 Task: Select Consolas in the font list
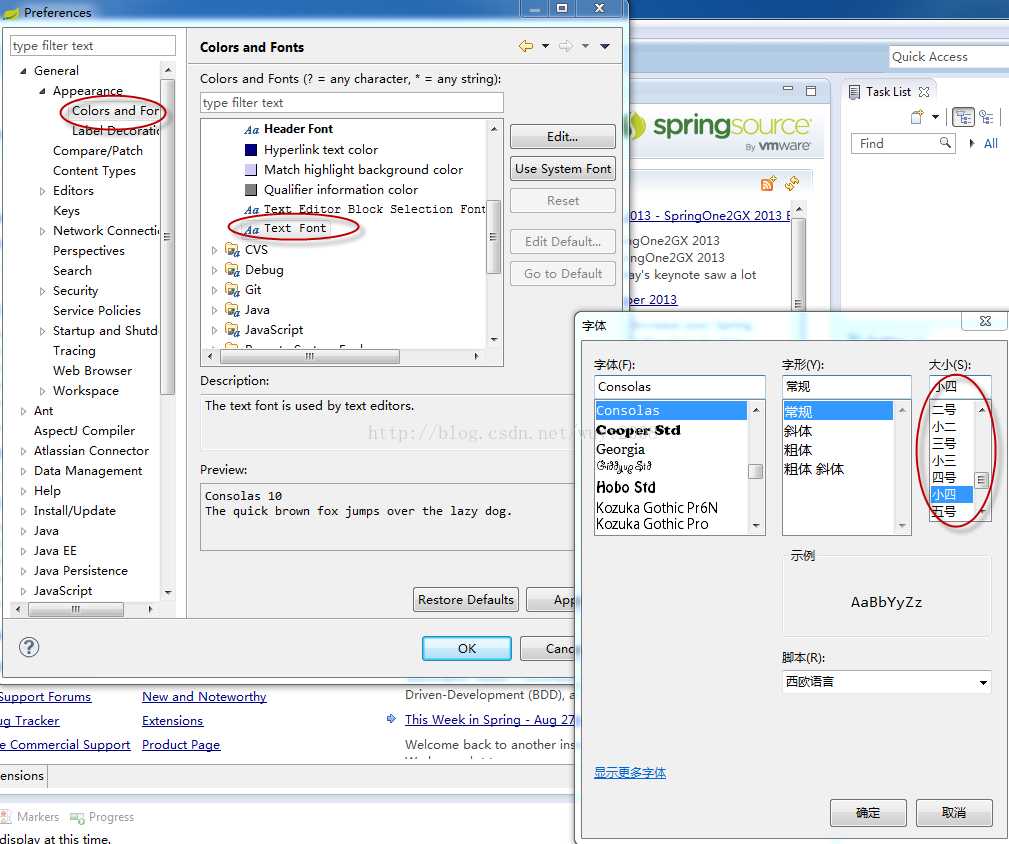click(x=671, y=410)
